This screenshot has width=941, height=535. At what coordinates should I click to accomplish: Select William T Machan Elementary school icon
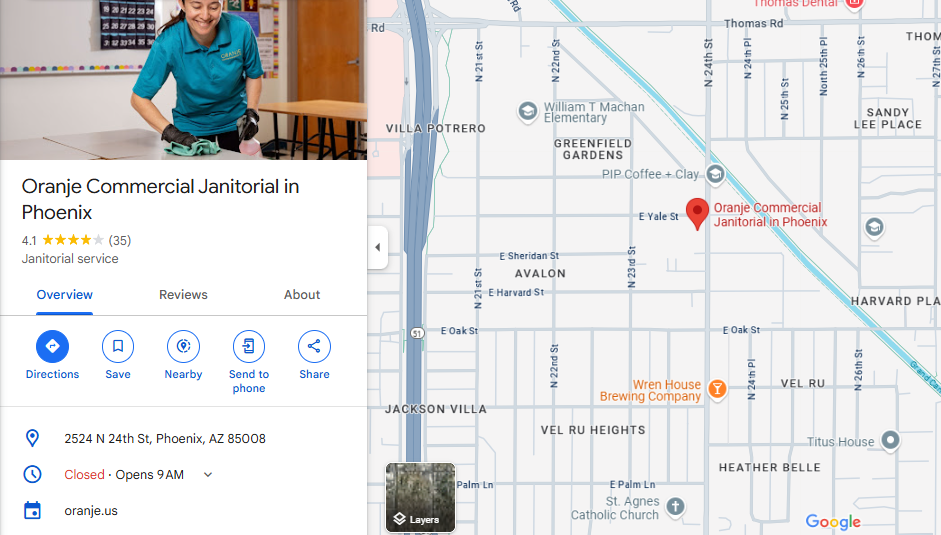tap(528, 112)
